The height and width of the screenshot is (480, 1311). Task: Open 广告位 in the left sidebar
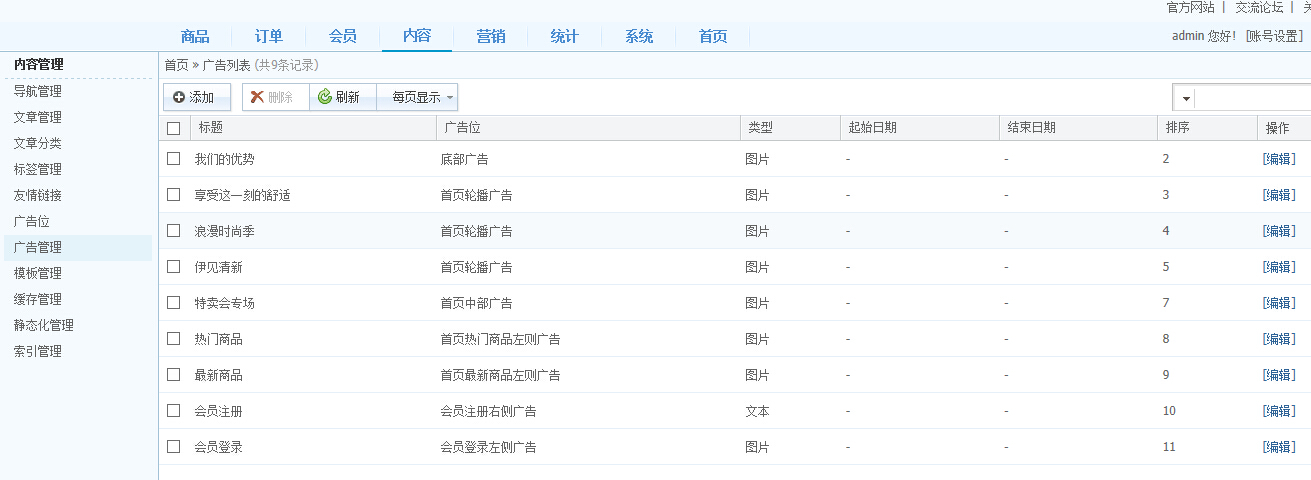coord(32,221)
